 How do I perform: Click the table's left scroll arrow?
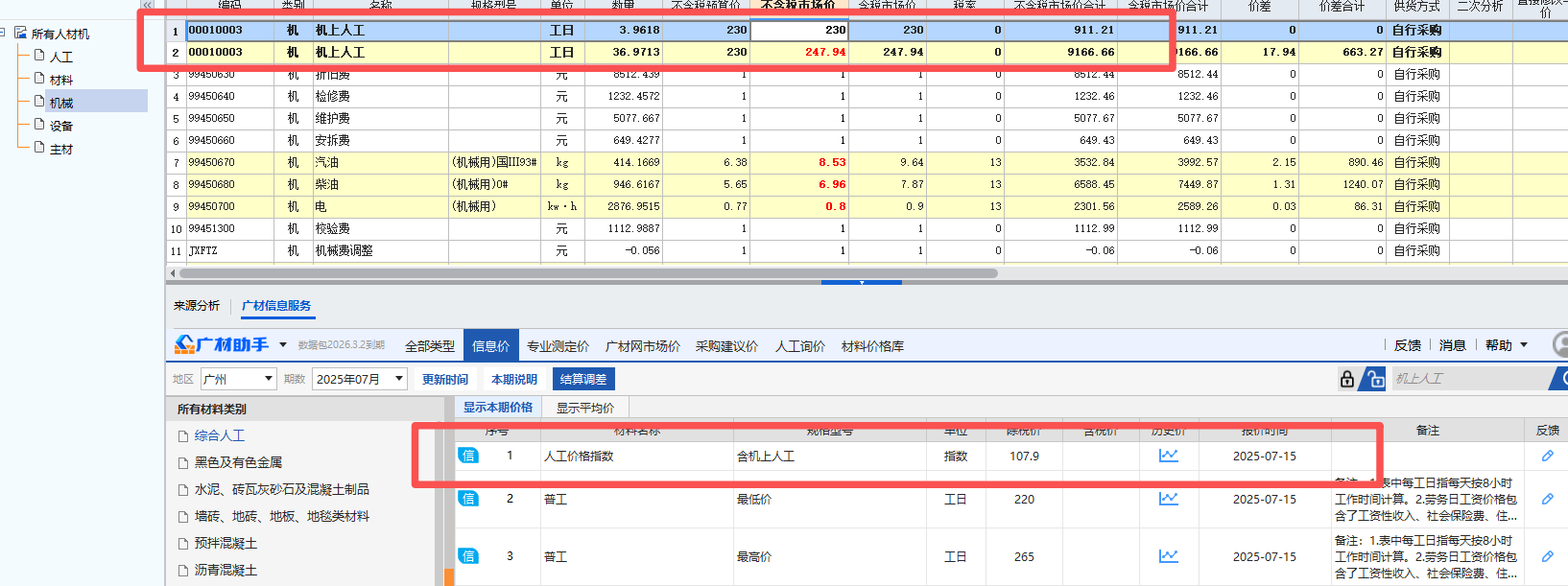click(173, 273)
